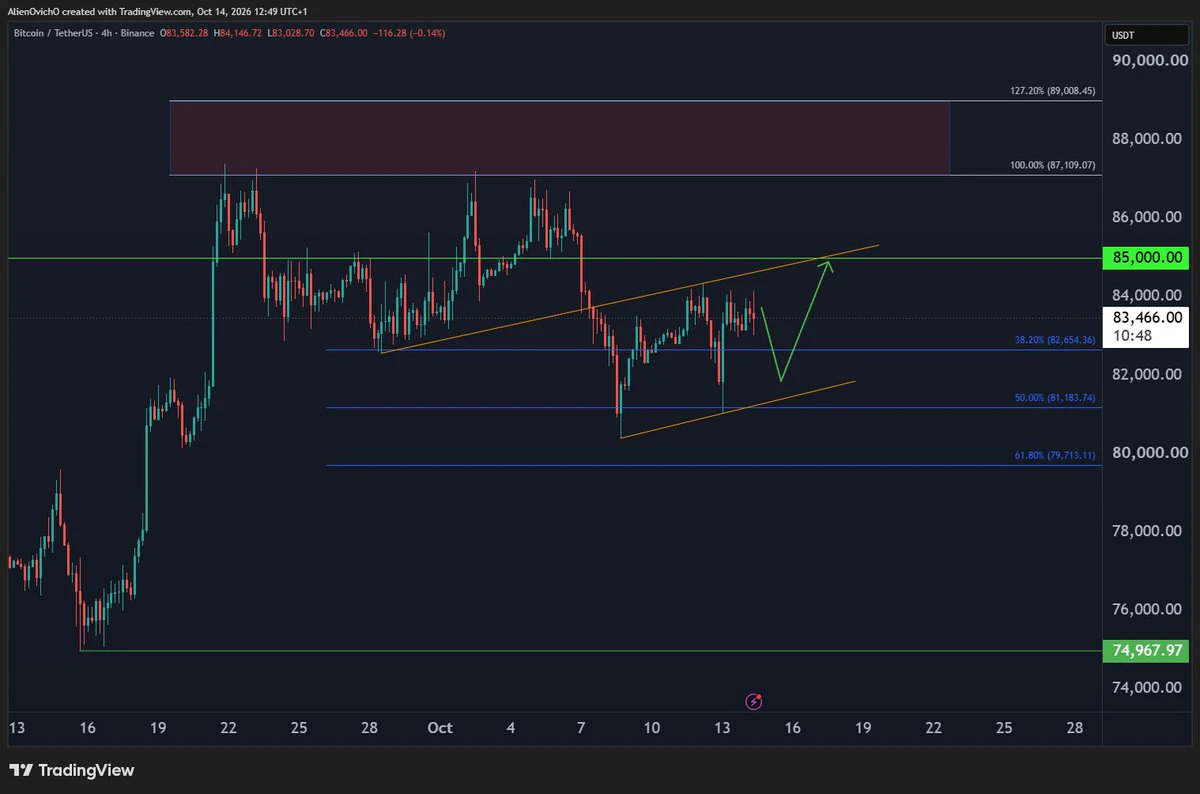
Task: Select the shaded red resistance zone
Action: tap(559, 138)
